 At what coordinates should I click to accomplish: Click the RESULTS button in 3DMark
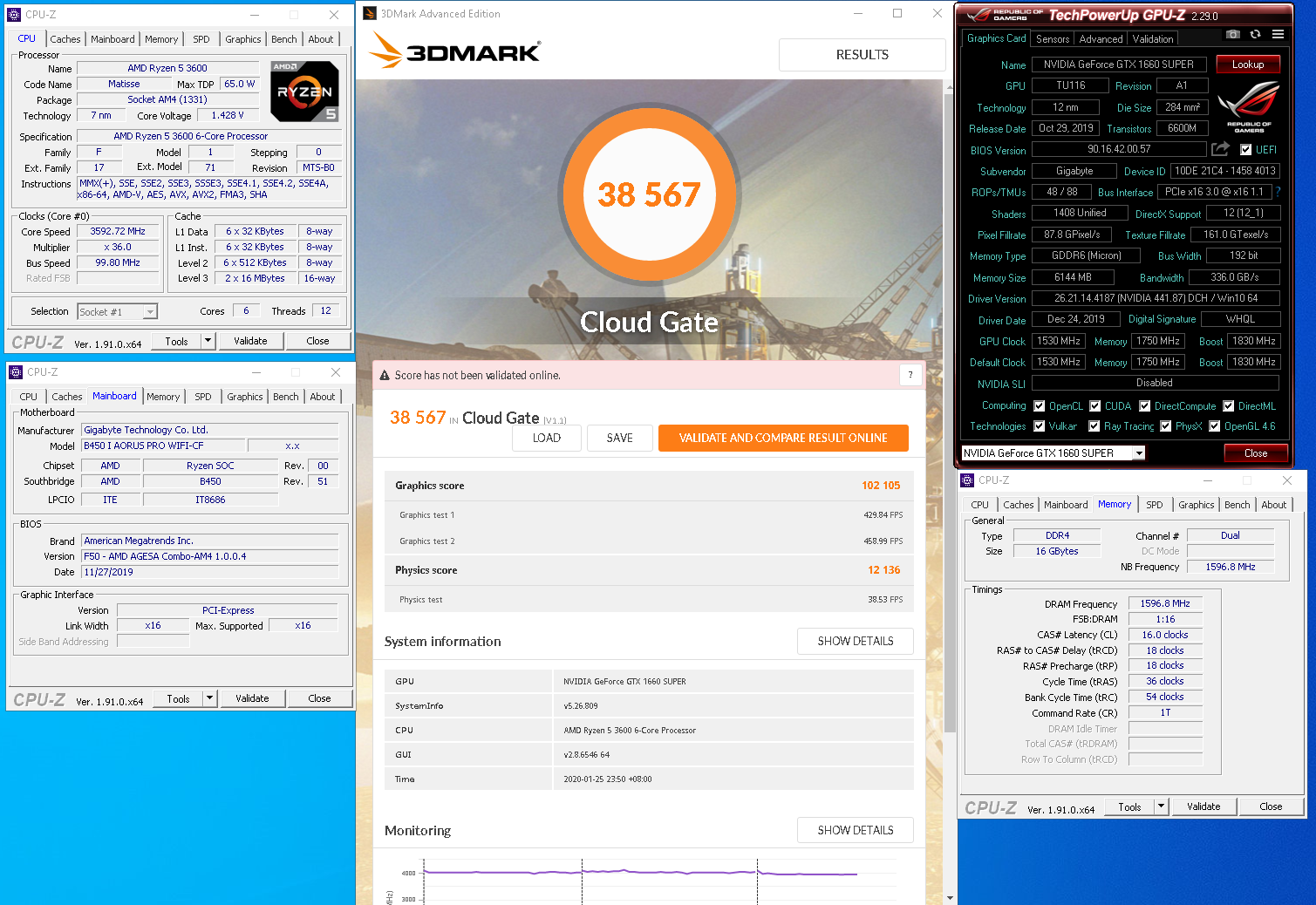[863, 54]
